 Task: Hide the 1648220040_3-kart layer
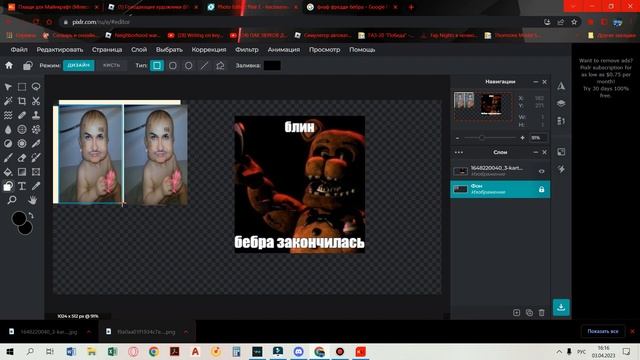click(x=541, y=171)
